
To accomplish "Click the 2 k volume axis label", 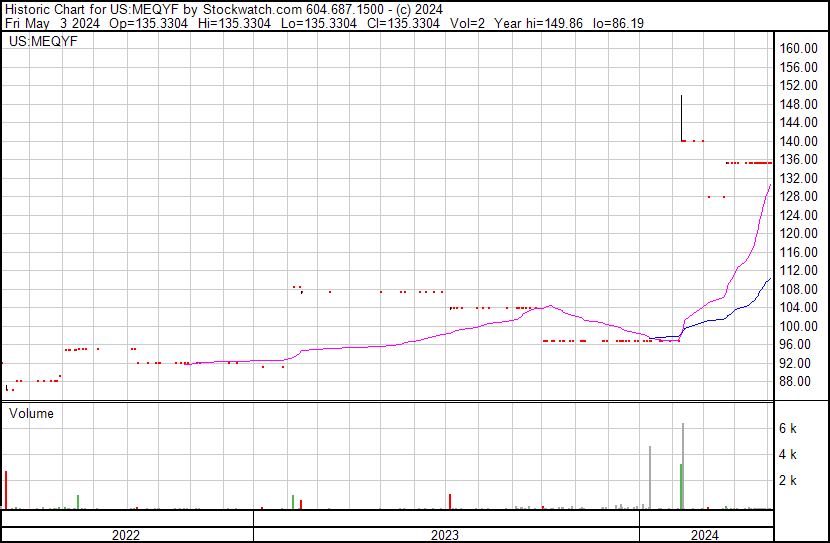I will point(788,480).
